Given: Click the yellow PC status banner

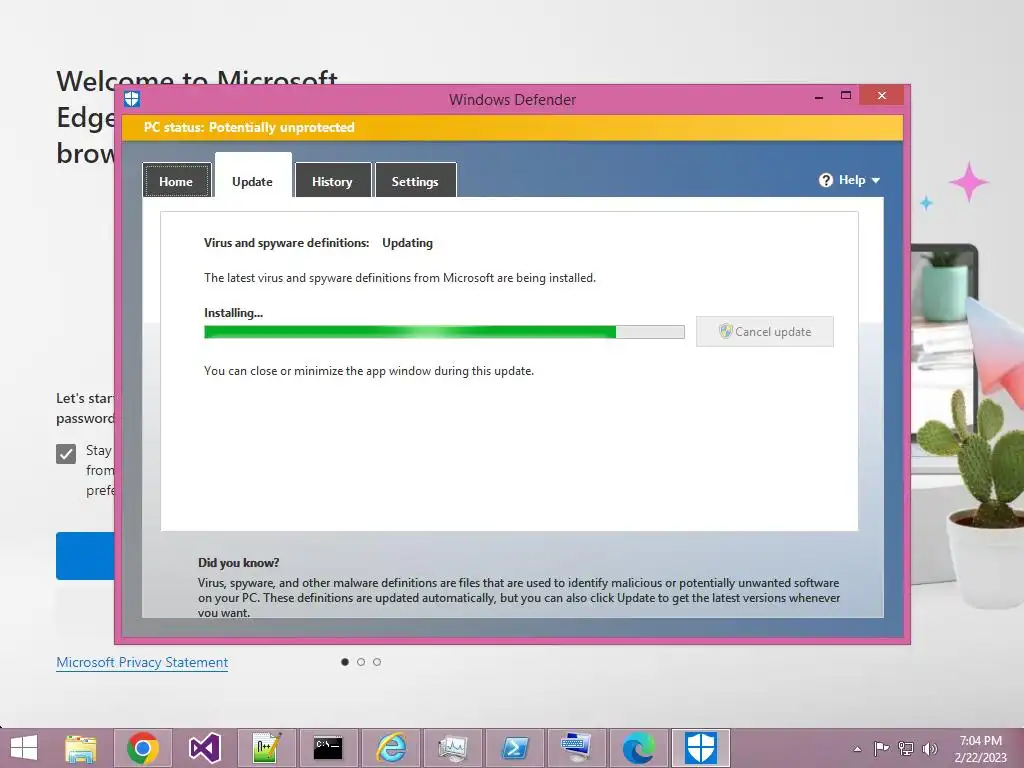Looking at the screenshot, I should click(513, 127).
